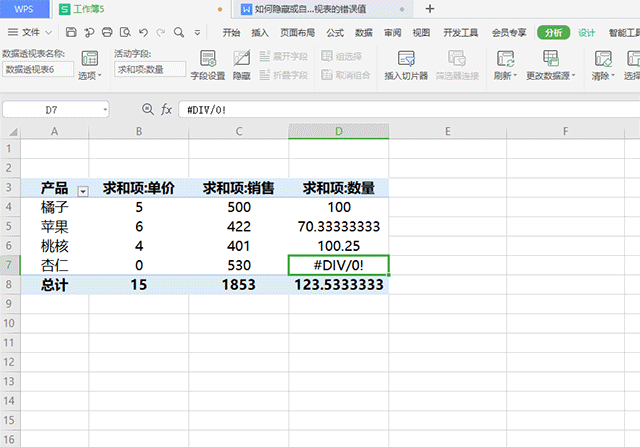Open the 产品 filter dropdown in pivot table

[83, 189]
